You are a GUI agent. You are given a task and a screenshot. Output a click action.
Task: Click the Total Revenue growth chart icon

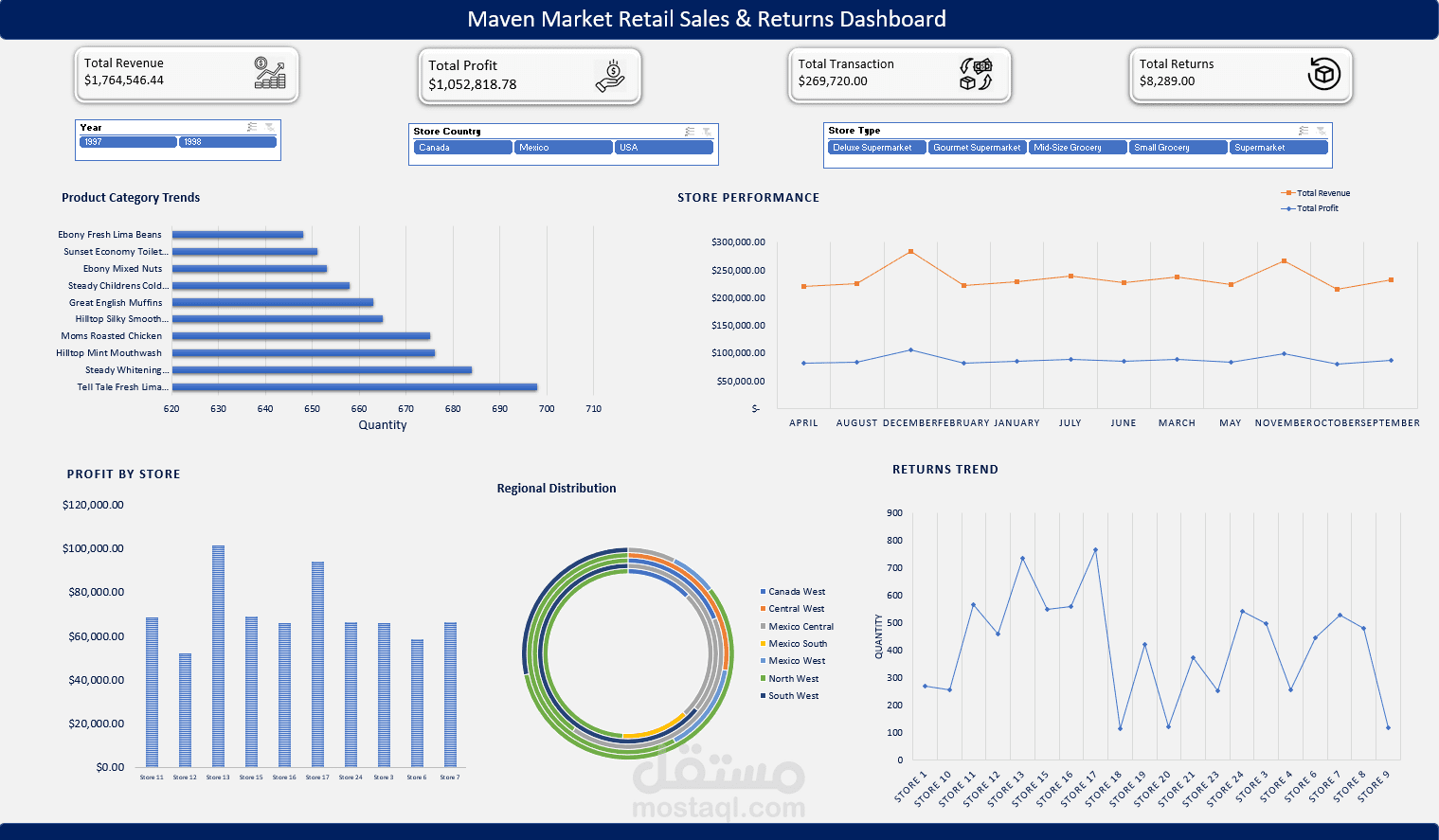pyautogui.click(x=270, y=73)
